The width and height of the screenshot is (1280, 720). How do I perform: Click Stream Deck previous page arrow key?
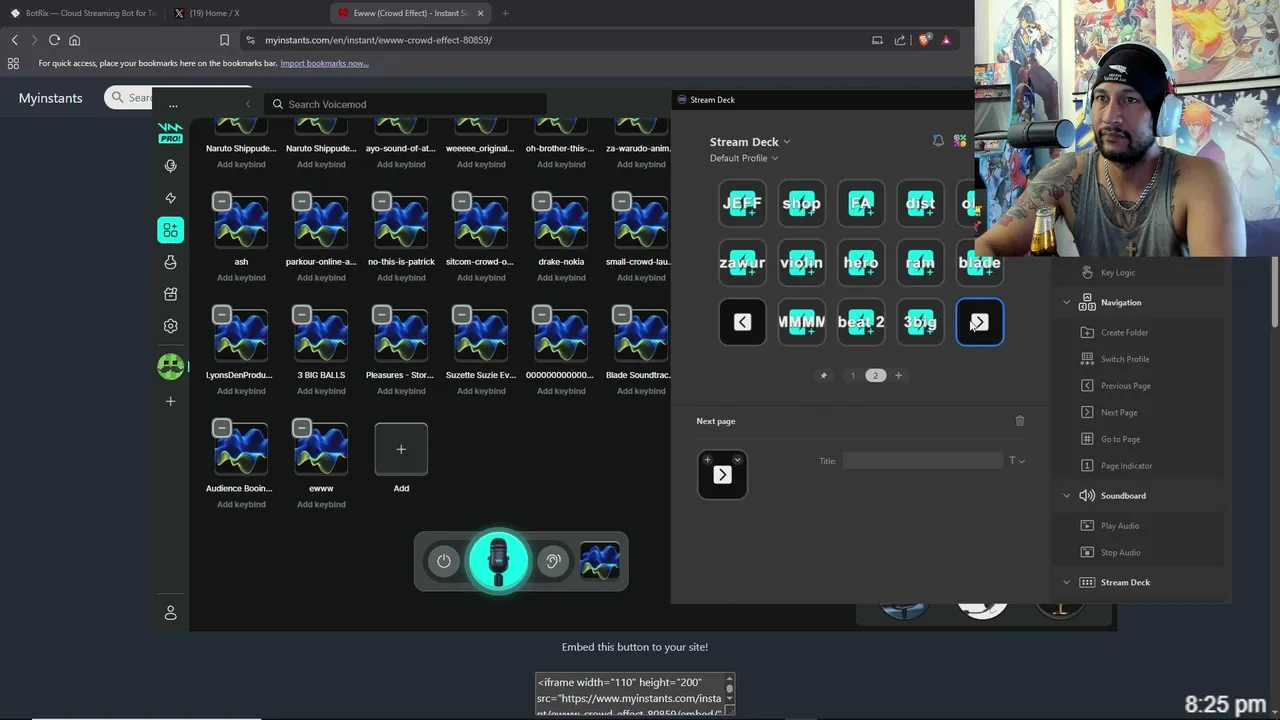pos(742,321)
